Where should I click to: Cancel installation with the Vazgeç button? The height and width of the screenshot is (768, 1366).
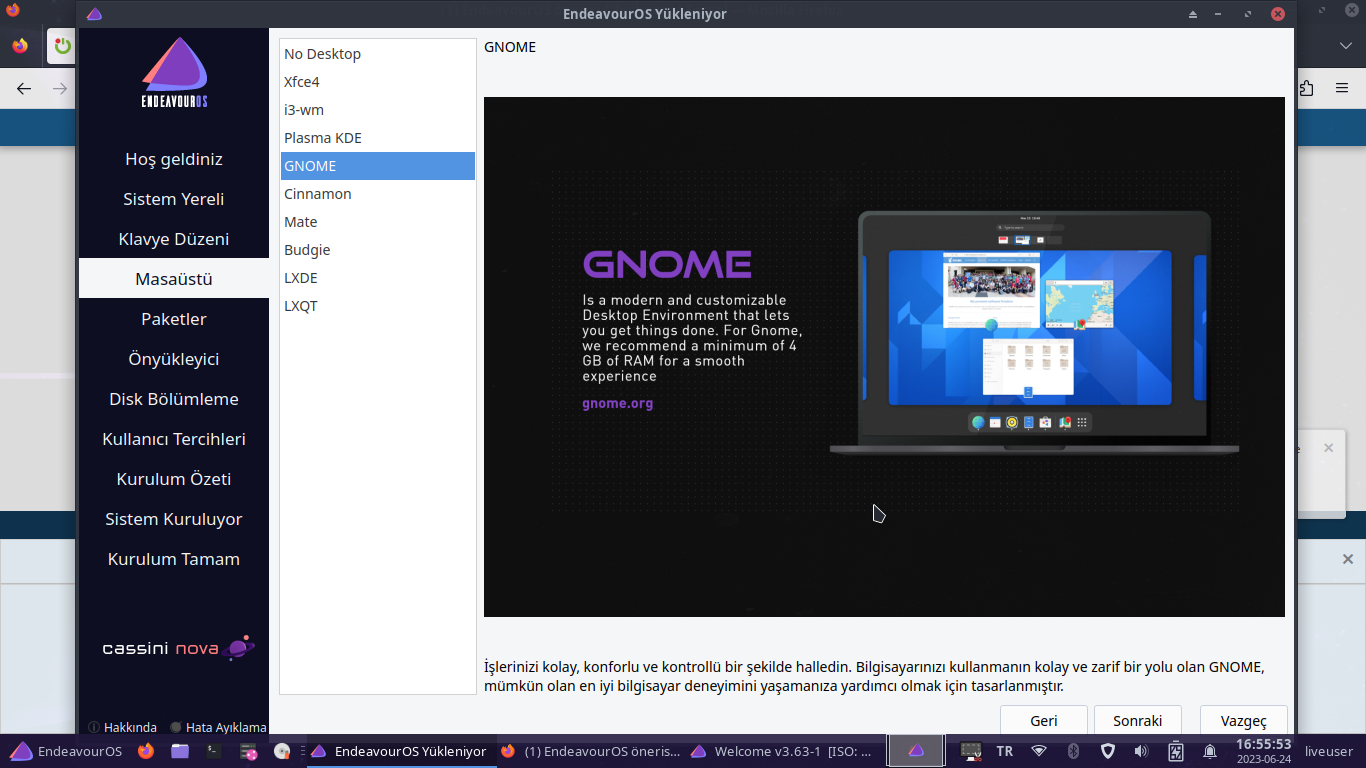(x=1244, y=721)
